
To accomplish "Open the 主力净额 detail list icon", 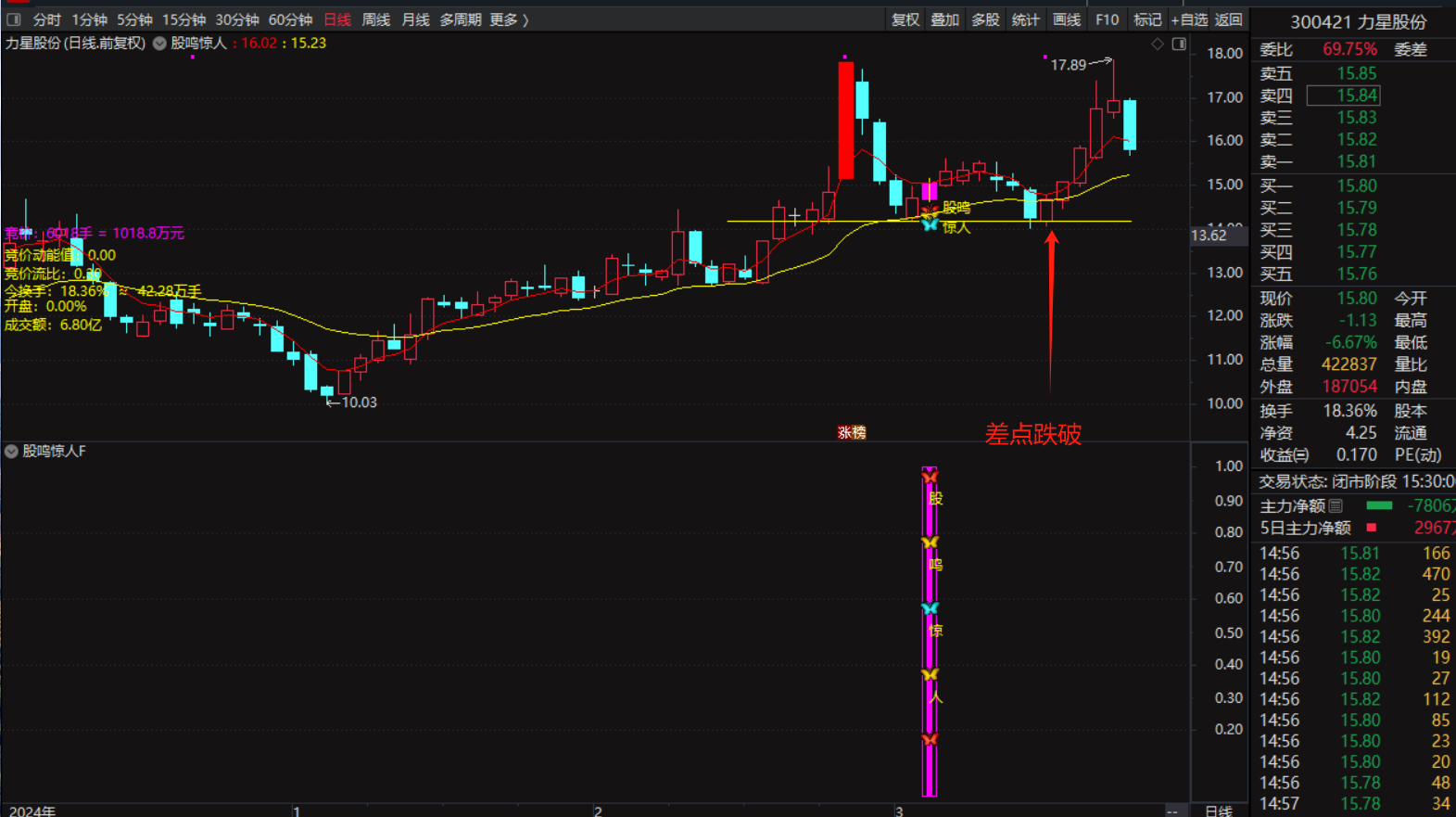I will (1336, 505).
